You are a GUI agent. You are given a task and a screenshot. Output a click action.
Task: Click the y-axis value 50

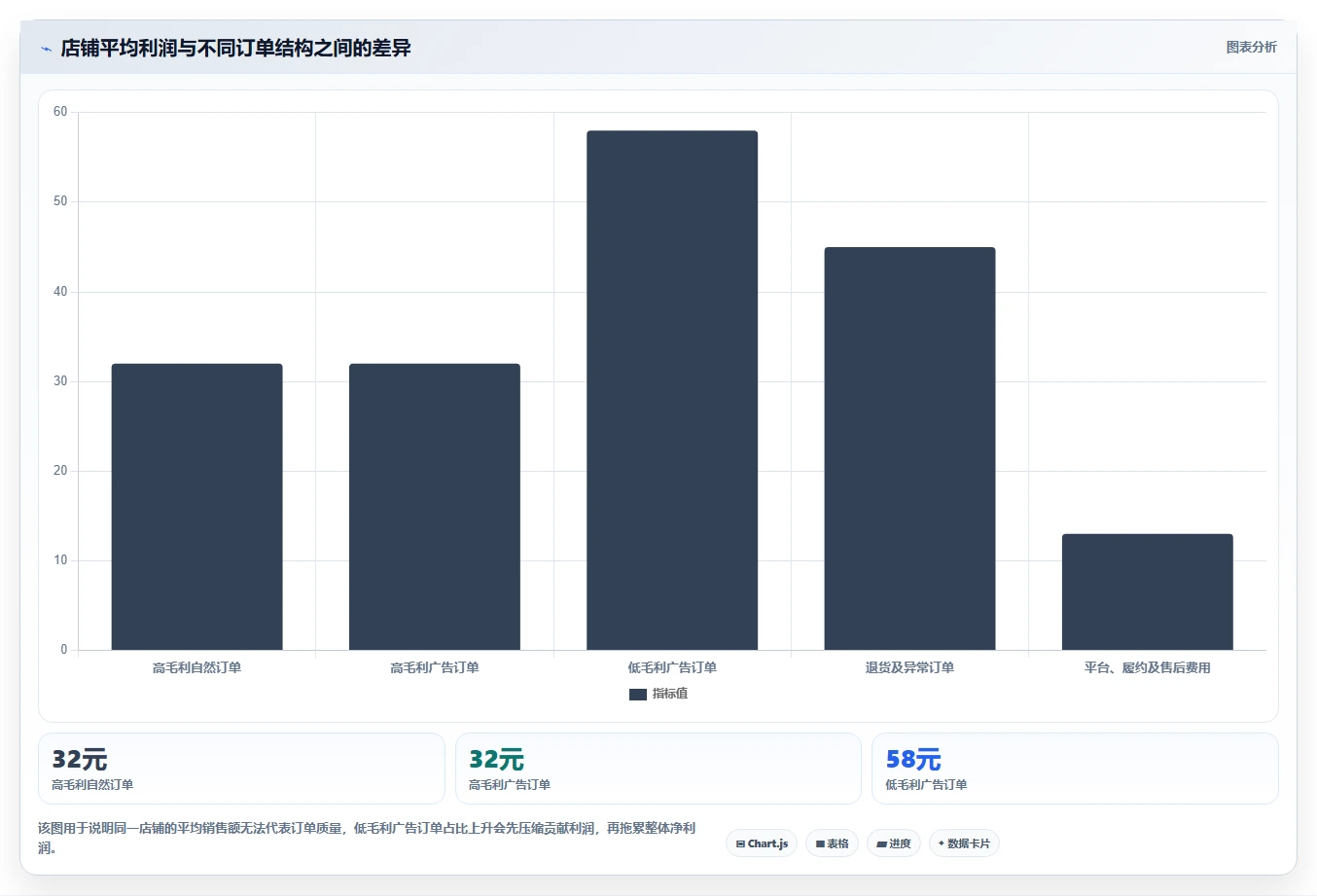(x=60, y=201)
